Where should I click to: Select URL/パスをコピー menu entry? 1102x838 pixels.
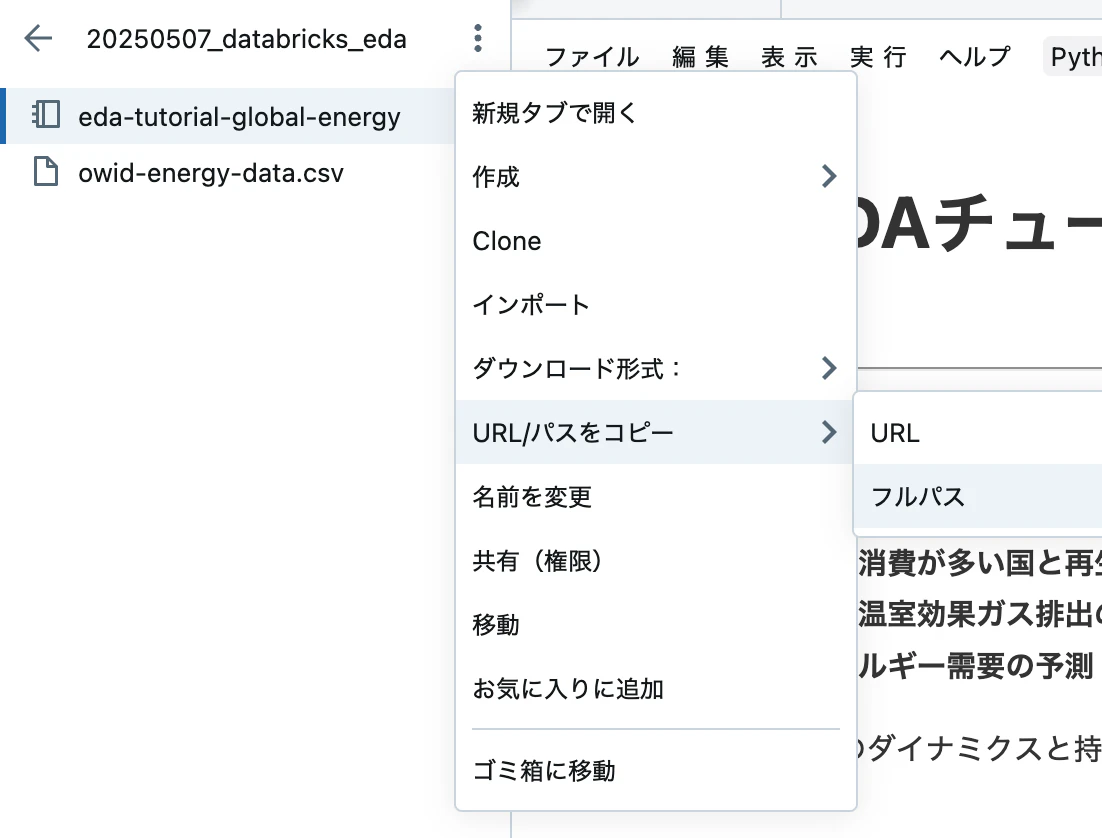[655, 432]
